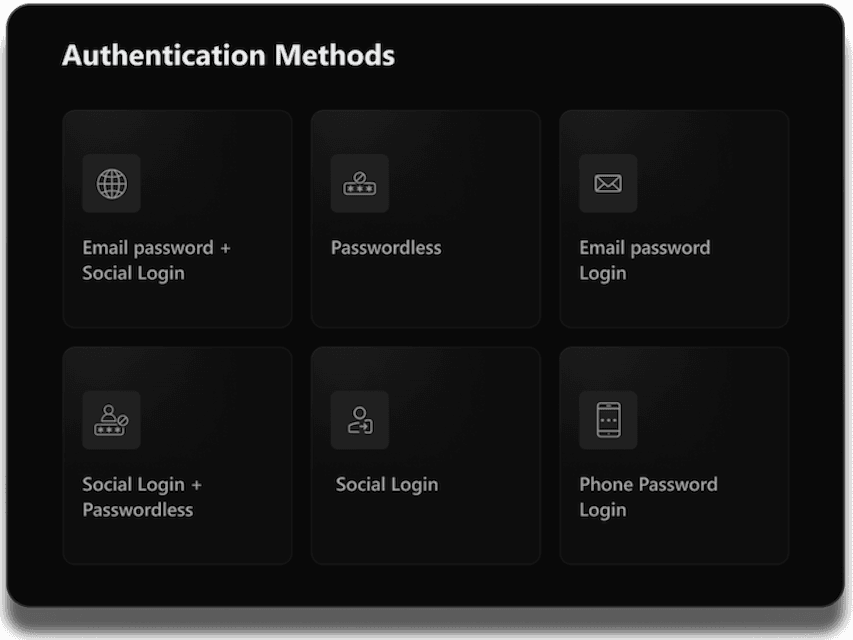
Task: Open the Social Login + Passwordless option
Action: tap(177, 455)
